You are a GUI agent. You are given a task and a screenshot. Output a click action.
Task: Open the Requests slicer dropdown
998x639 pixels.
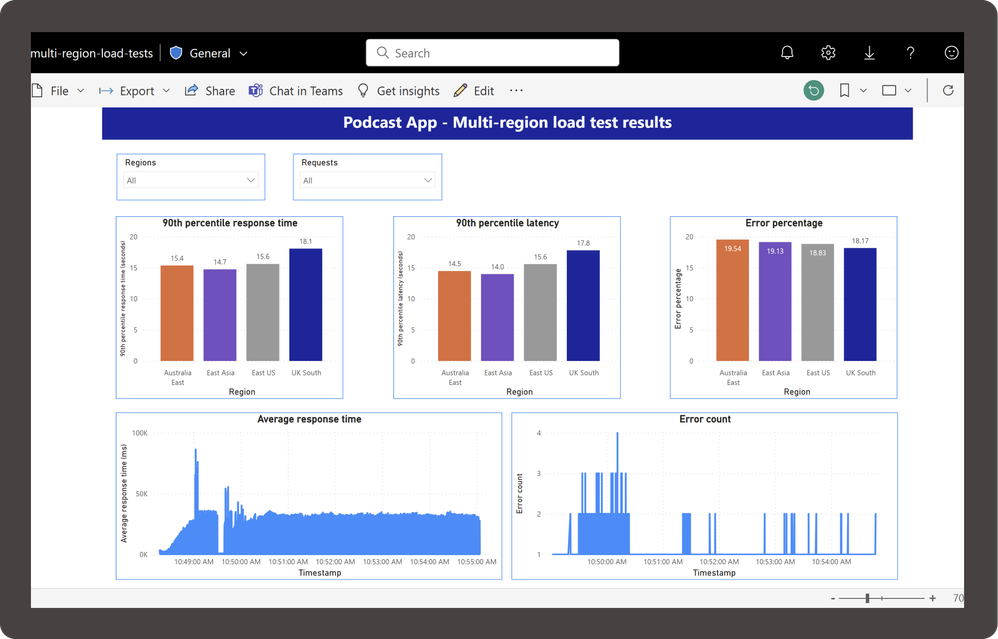pos(367,180)
